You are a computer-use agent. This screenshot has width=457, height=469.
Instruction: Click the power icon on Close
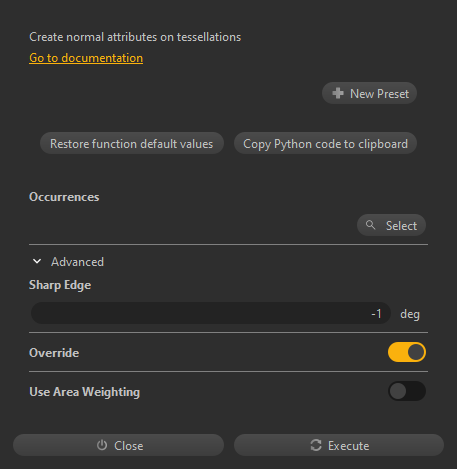tap(102, 445)
